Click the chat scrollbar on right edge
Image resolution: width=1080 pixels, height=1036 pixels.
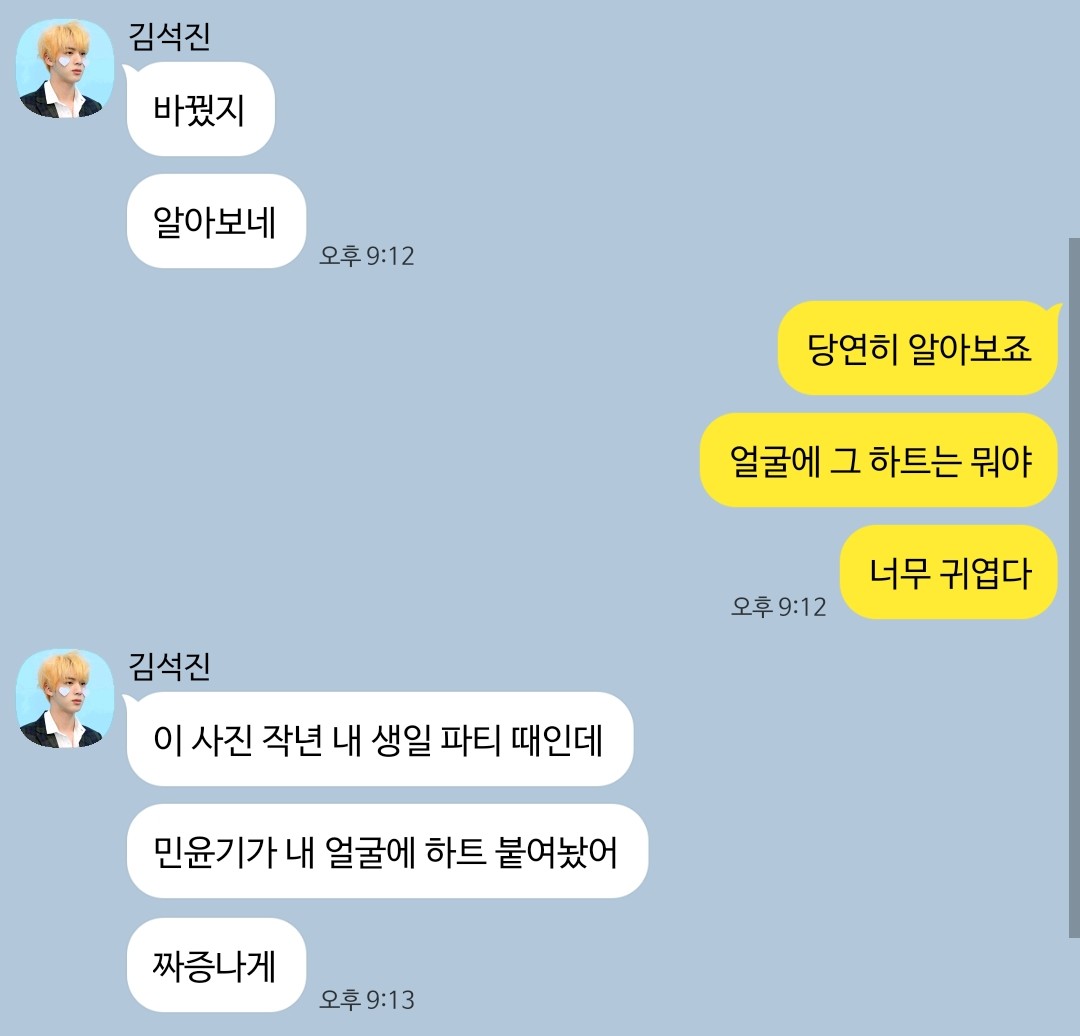point(1074,588)
